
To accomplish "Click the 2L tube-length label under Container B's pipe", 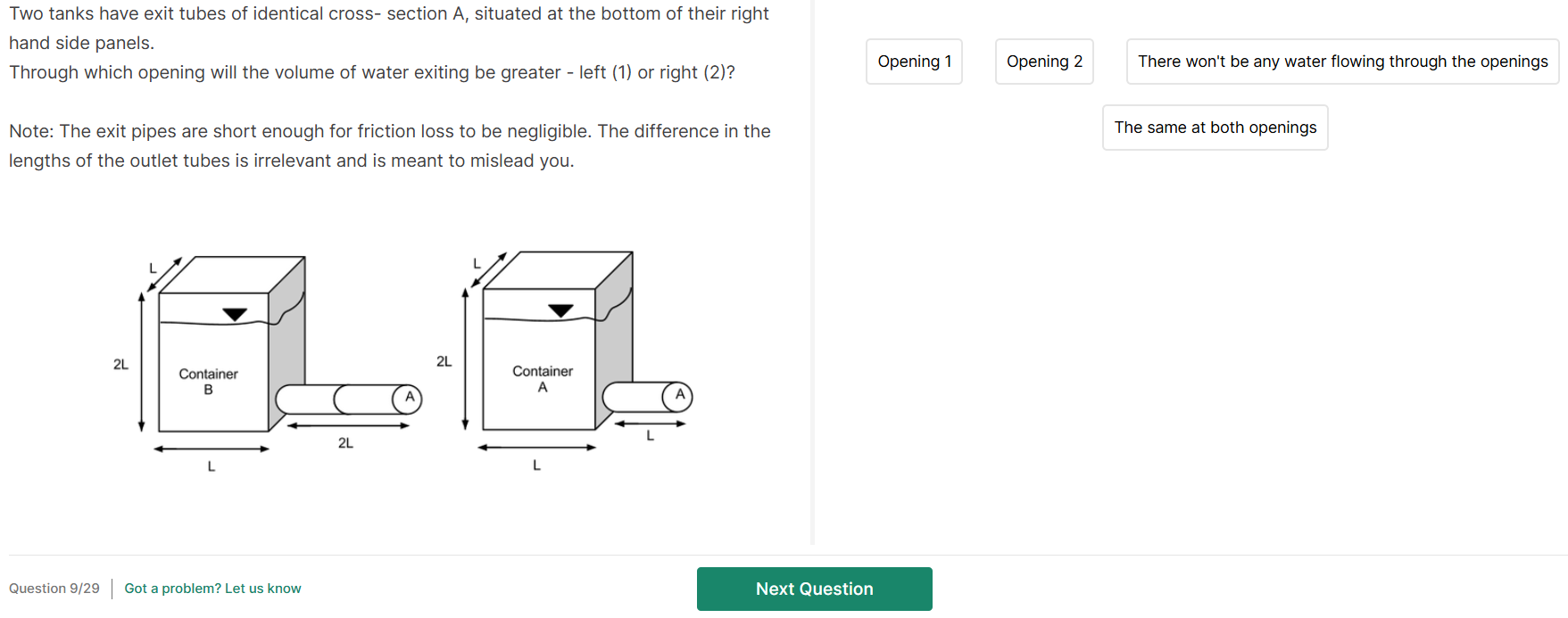I will (345, 442).
